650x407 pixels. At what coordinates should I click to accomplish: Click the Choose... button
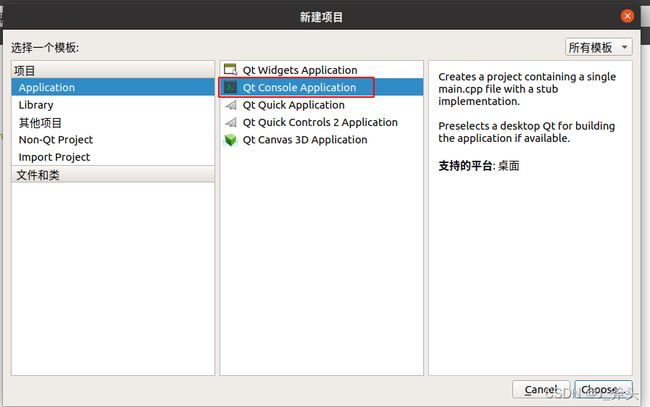[603, 389]
